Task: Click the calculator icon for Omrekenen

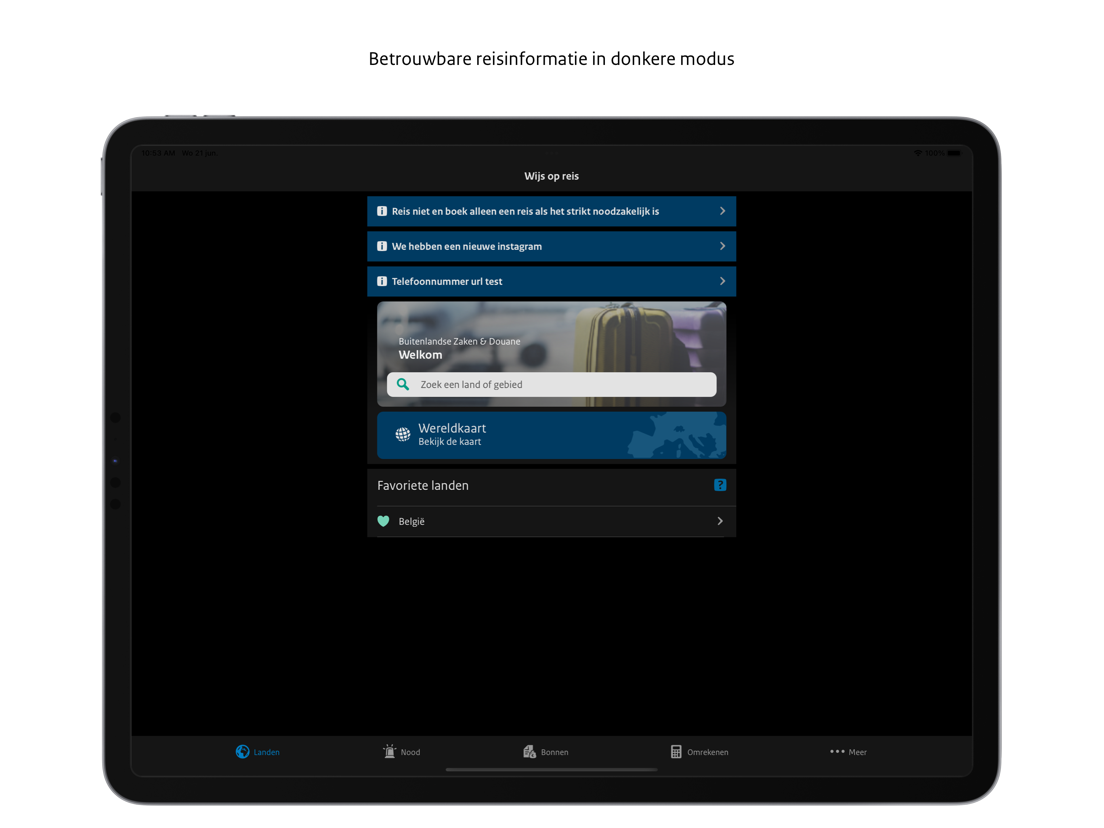Action: tap(676, 752)
